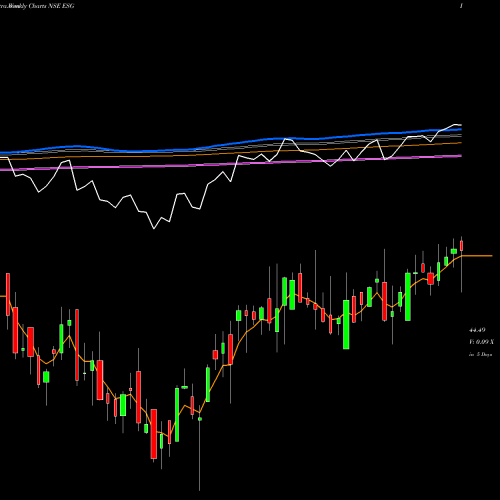Click the tallest green candlestick near price axis

click(408, 297)
